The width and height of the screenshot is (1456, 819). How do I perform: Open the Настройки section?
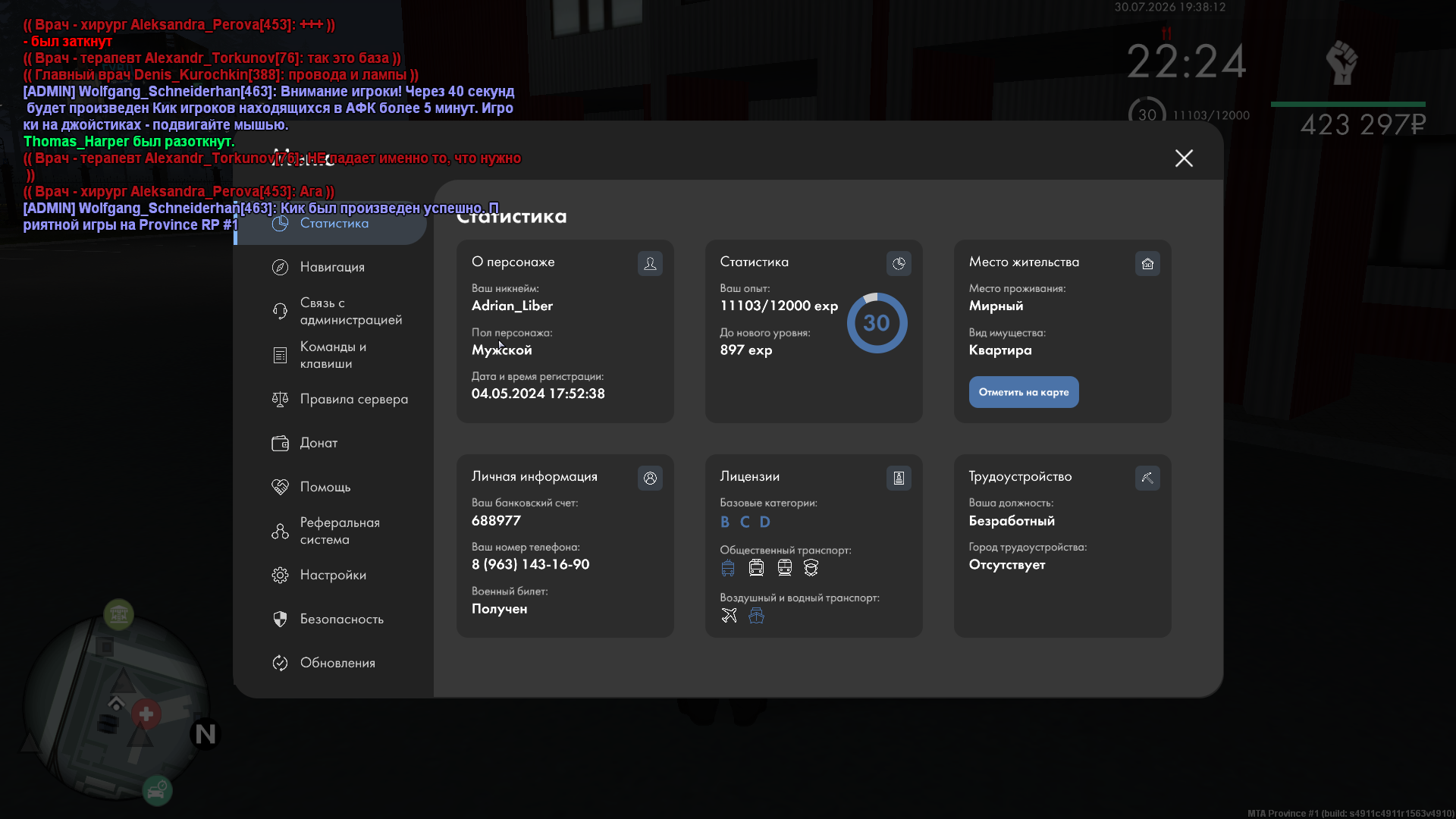[331, 575]
